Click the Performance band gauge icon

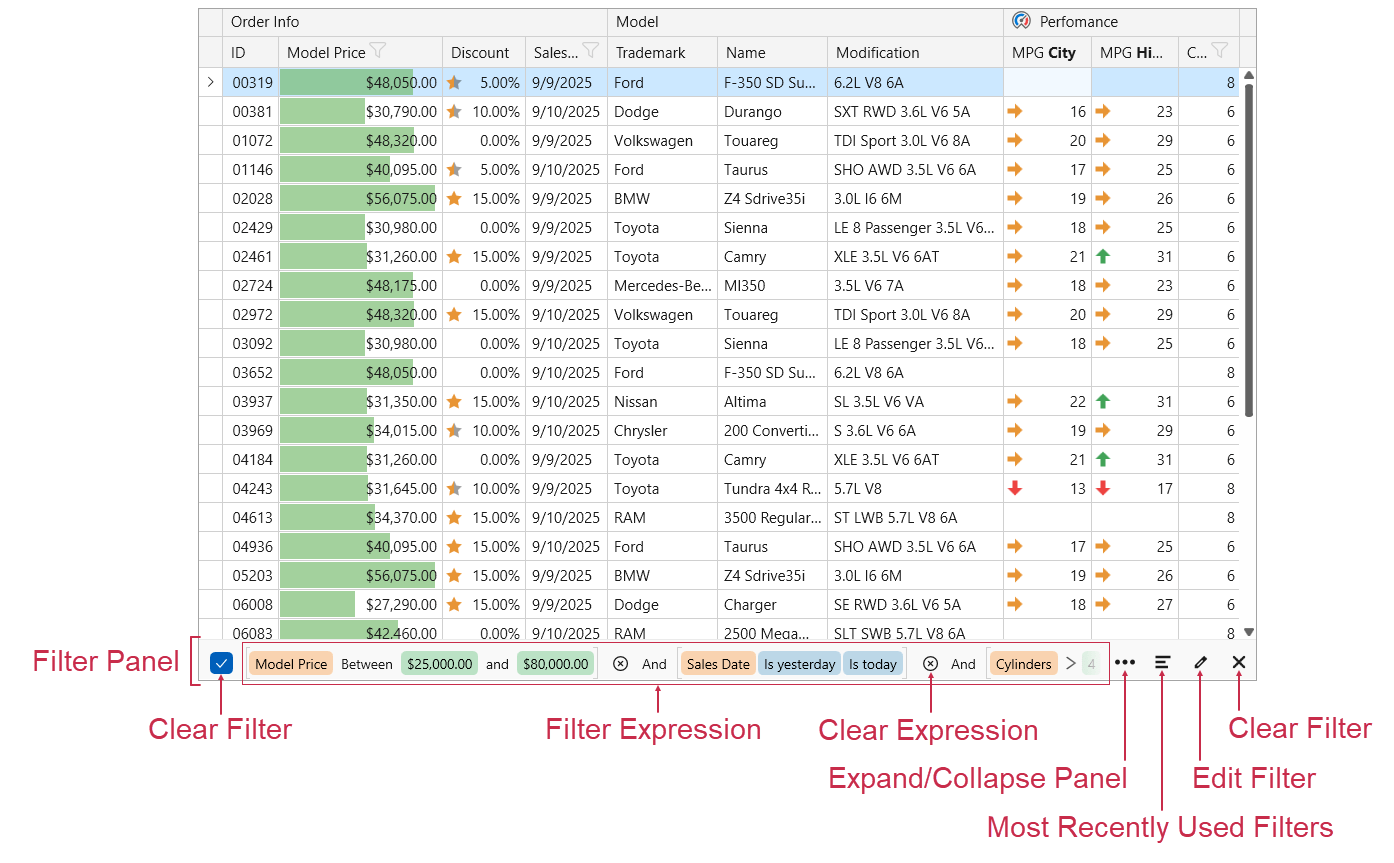1021,21
